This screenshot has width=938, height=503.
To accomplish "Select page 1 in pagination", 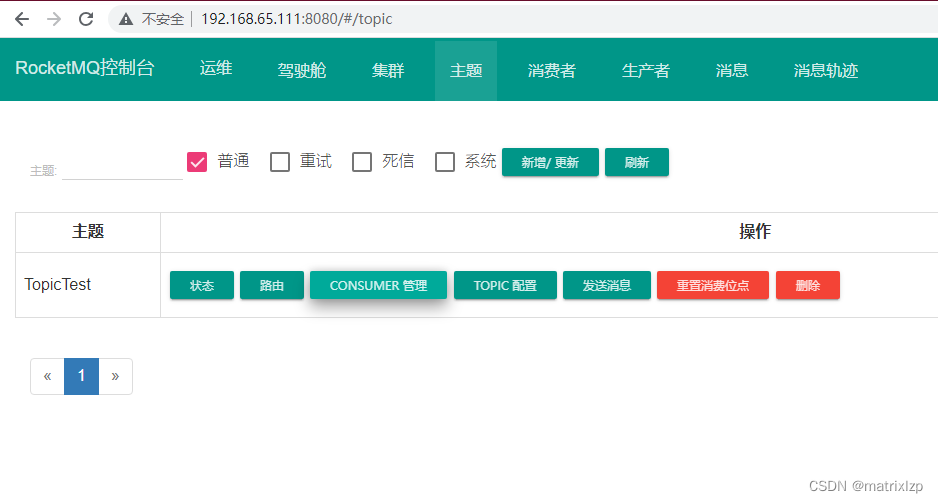I will point(81,376).
